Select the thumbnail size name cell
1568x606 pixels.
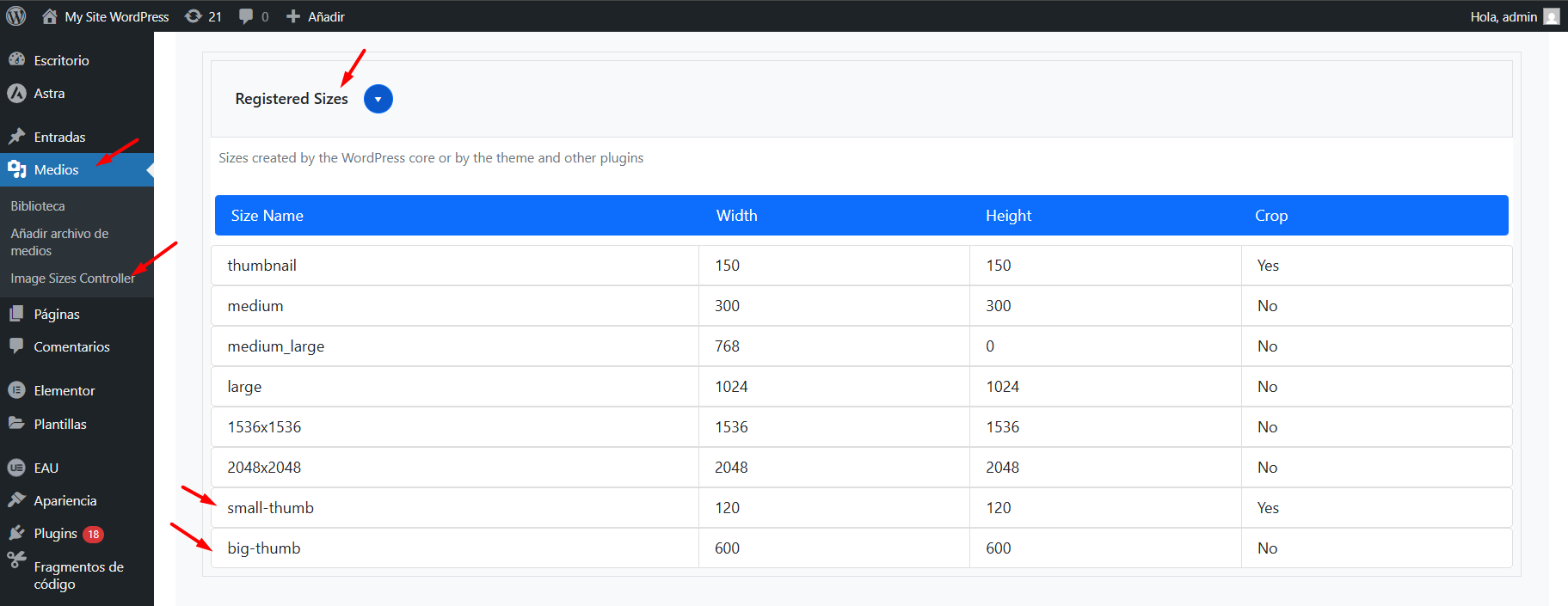(x=455, y=266)
